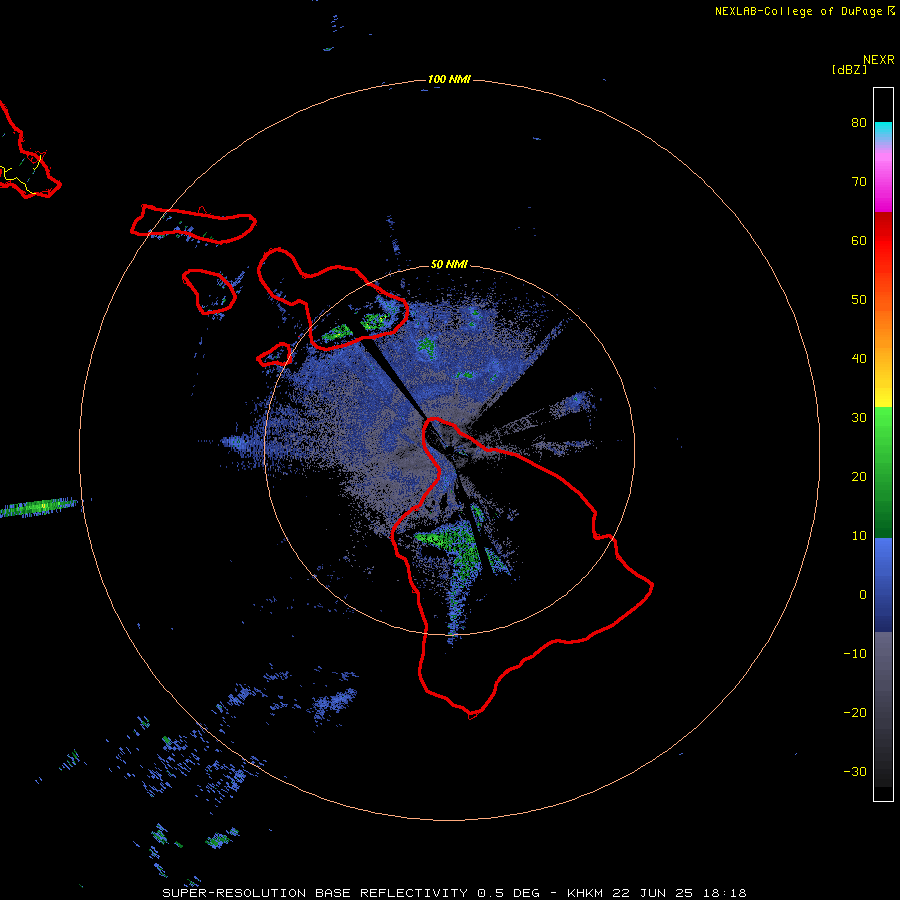Click the 60 value on dBZ scale
Image resolution: width=900 pixels, height=900 pixels.
(859, 240)
